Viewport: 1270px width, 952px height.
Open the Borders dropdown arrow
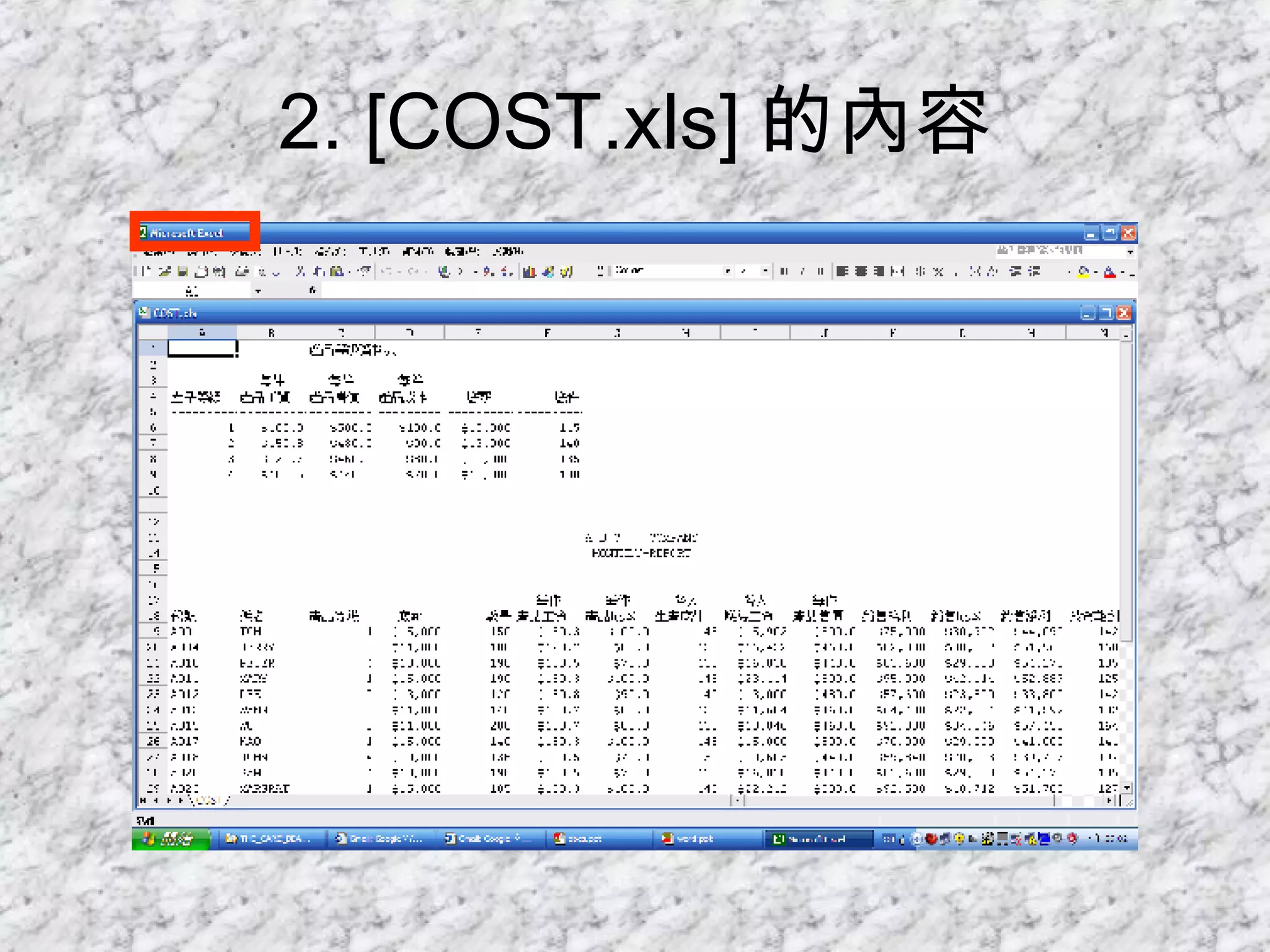point(1069,271)
